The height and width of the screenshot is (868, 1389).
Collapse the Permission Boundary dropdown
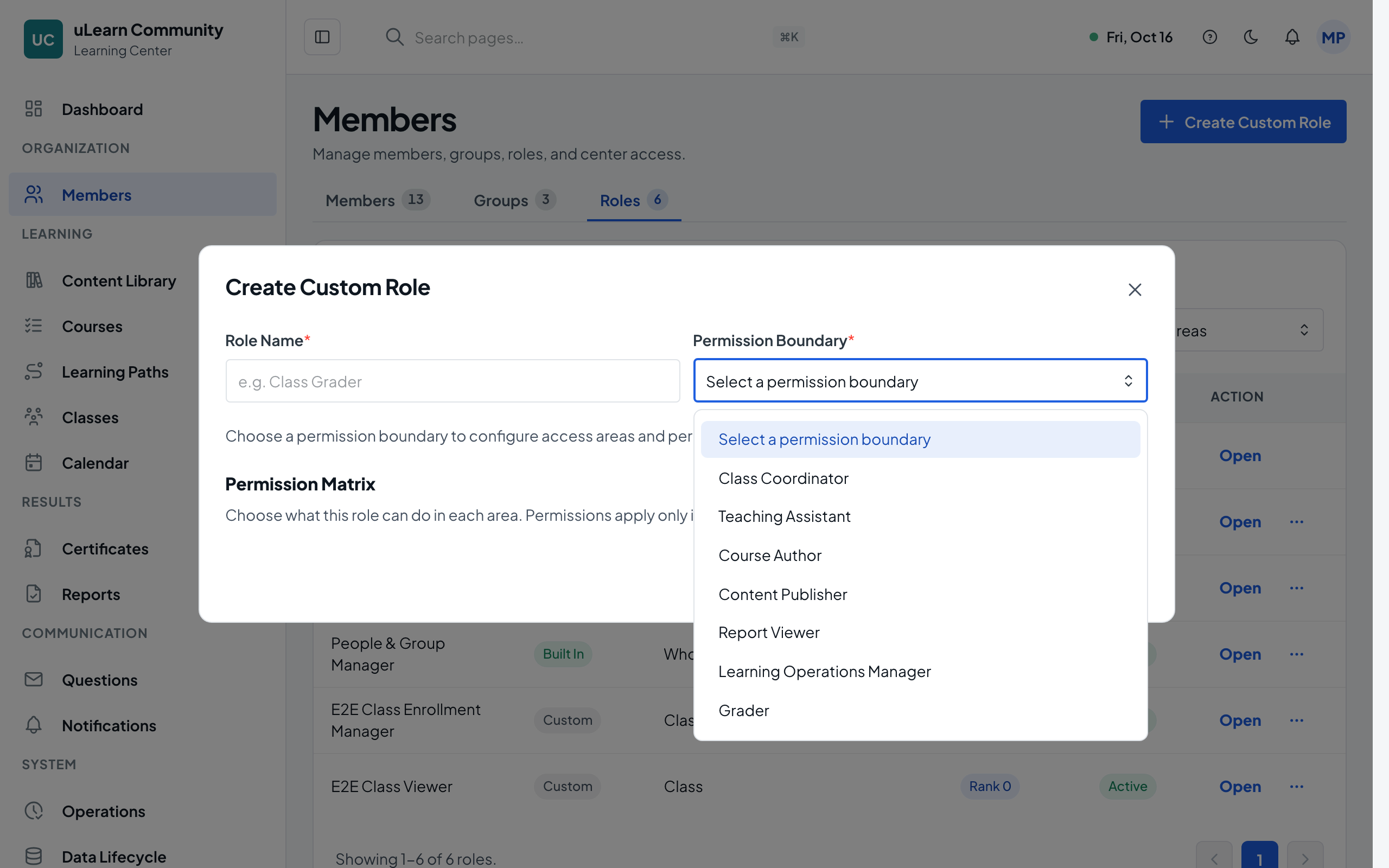[x=920, y=381]
